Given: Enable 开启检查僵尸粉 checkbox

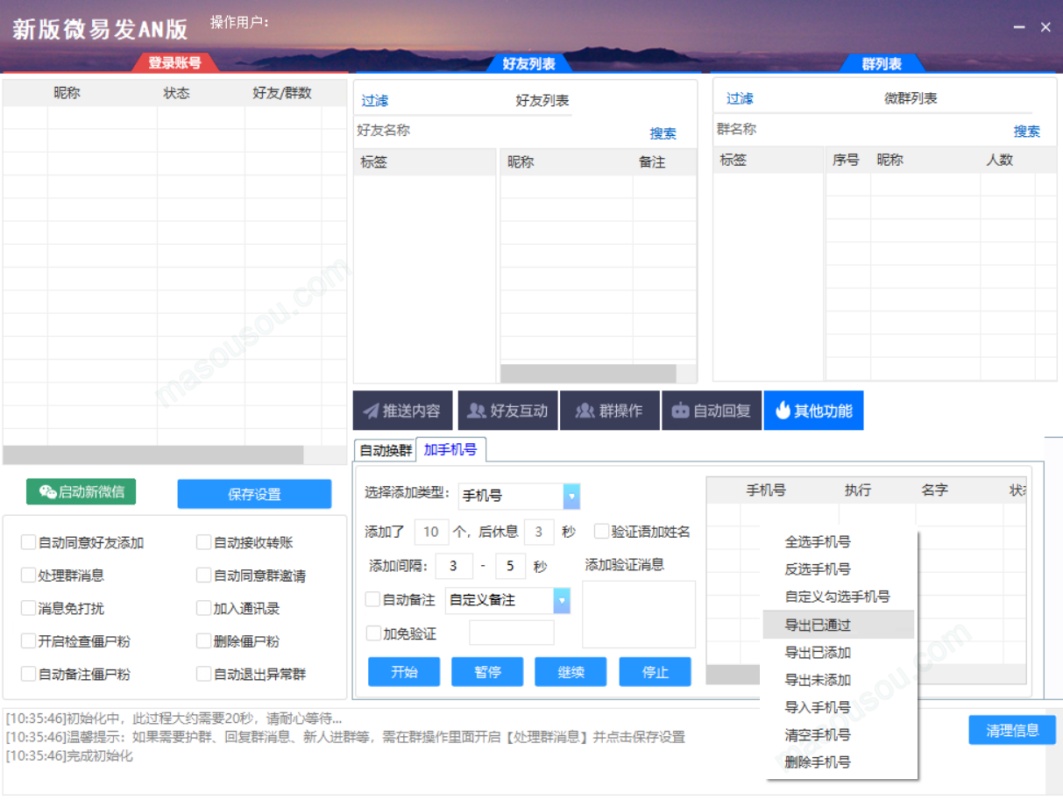Looking at the screenshot, I should [x=28, y=641].
